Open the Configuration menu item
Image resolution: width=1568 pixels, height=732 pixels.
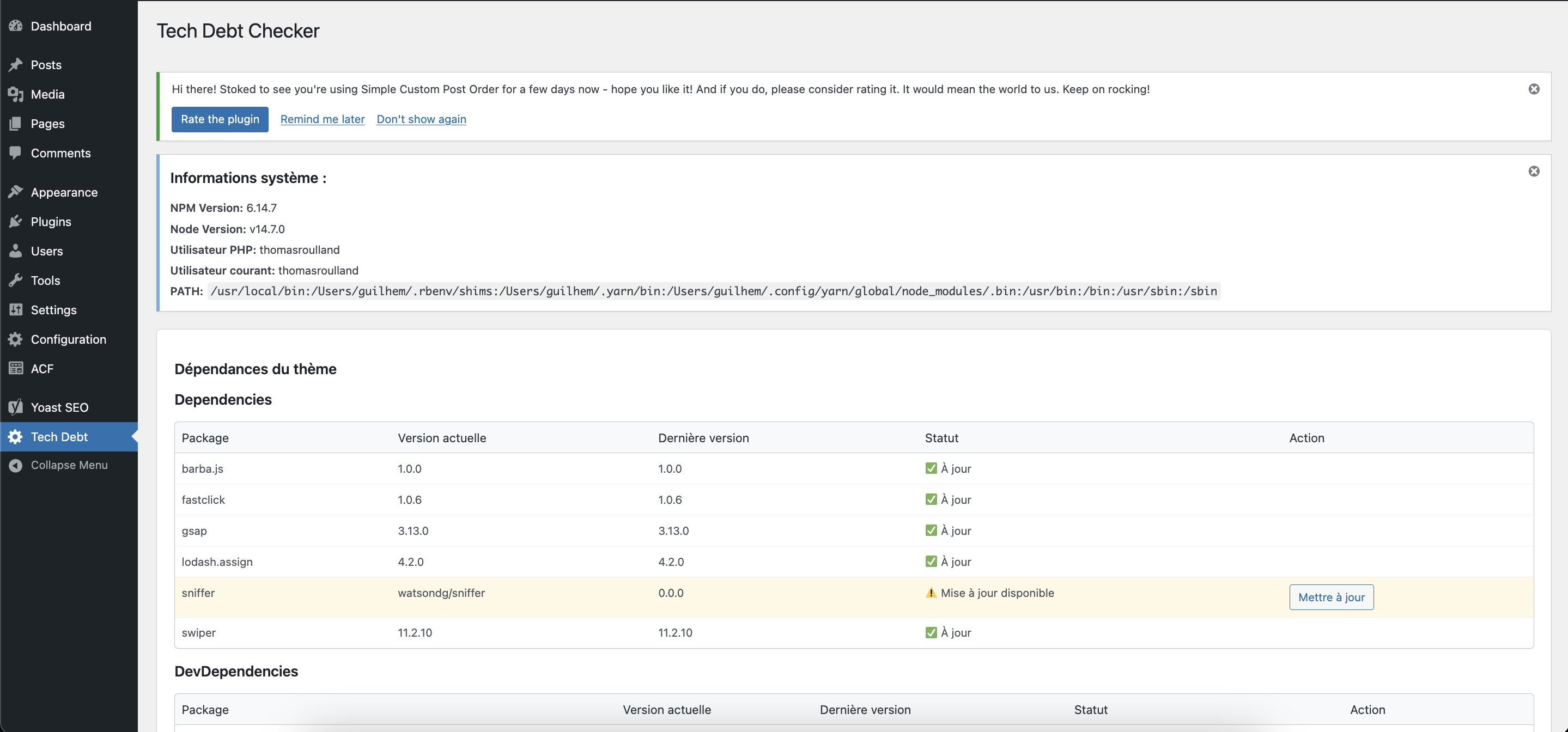coord(69,339)
